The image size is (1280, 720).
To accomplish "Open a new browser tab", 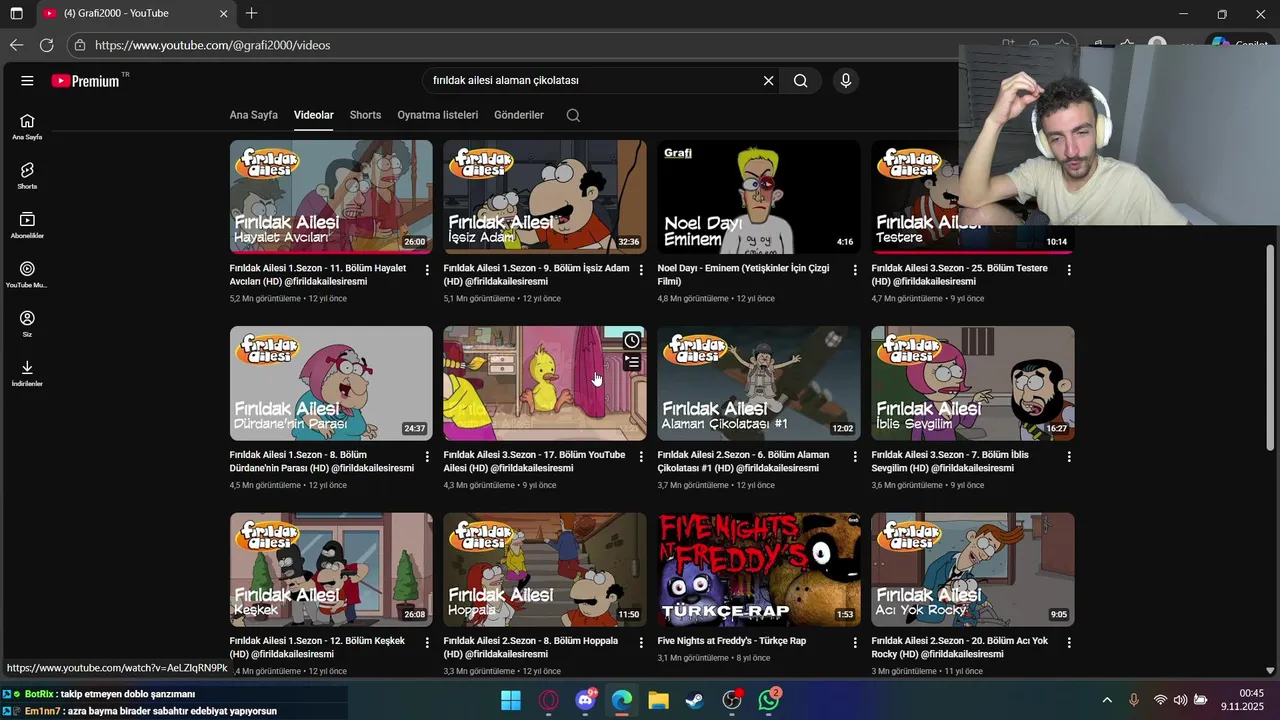I will tap(251, 14).
